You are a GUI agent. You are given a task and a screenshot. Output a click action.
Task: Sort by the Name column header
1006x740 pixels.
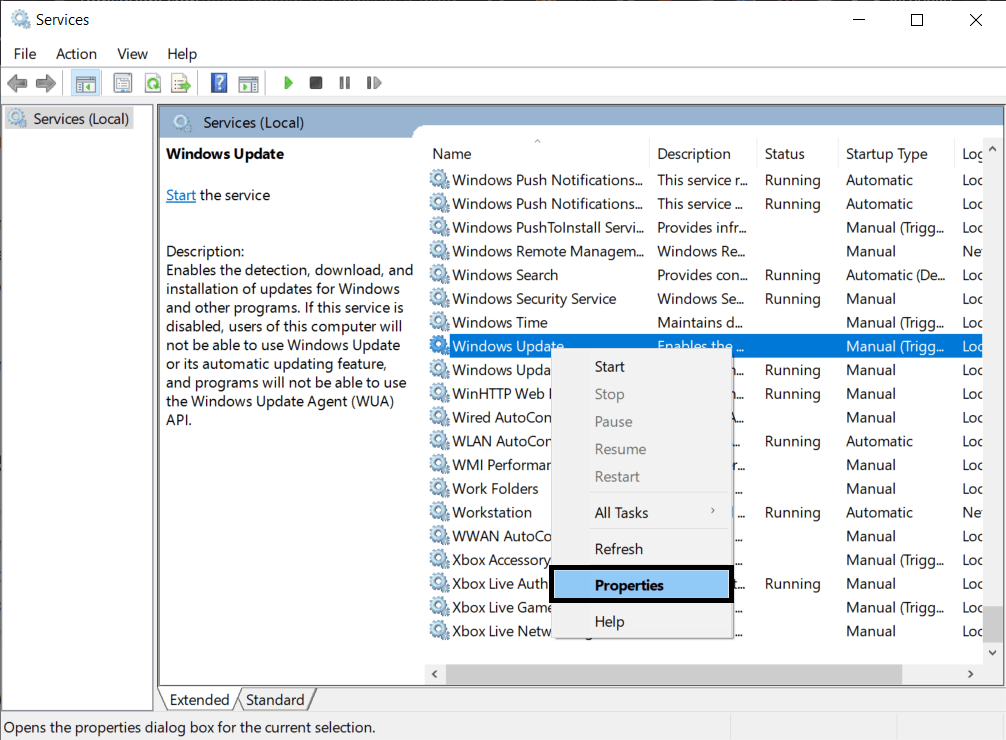click(x=537, y=154)
